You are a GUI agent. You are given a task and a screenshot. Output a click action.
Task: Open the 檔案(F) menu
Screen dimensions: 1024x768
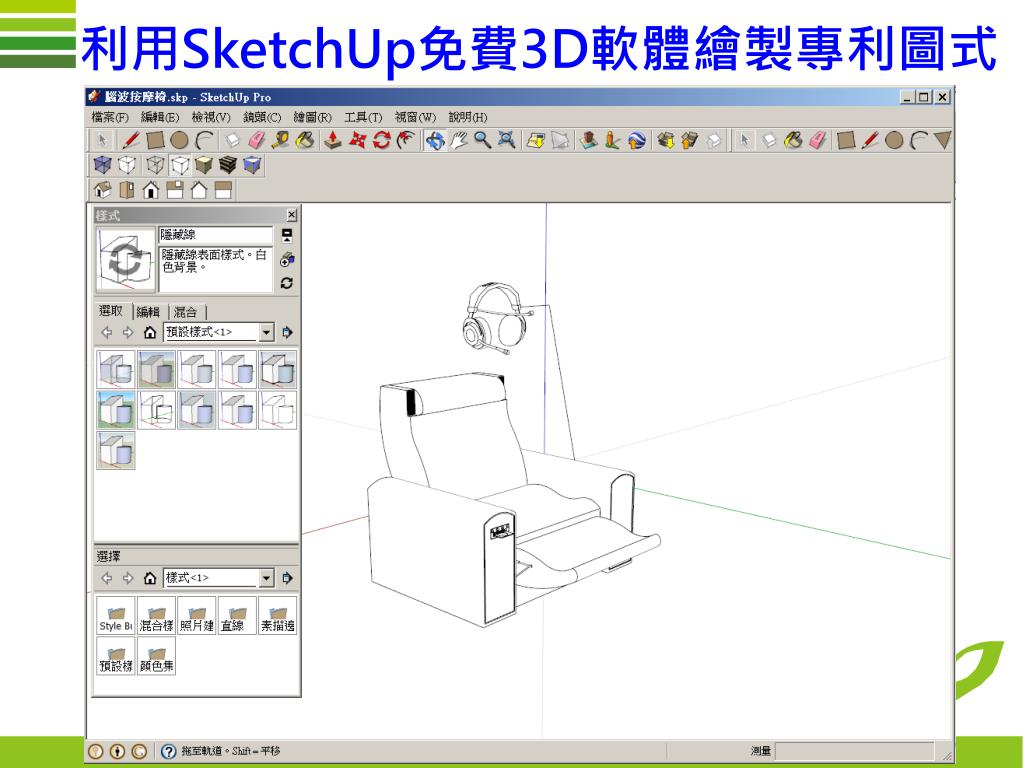(x=110, y=118)
